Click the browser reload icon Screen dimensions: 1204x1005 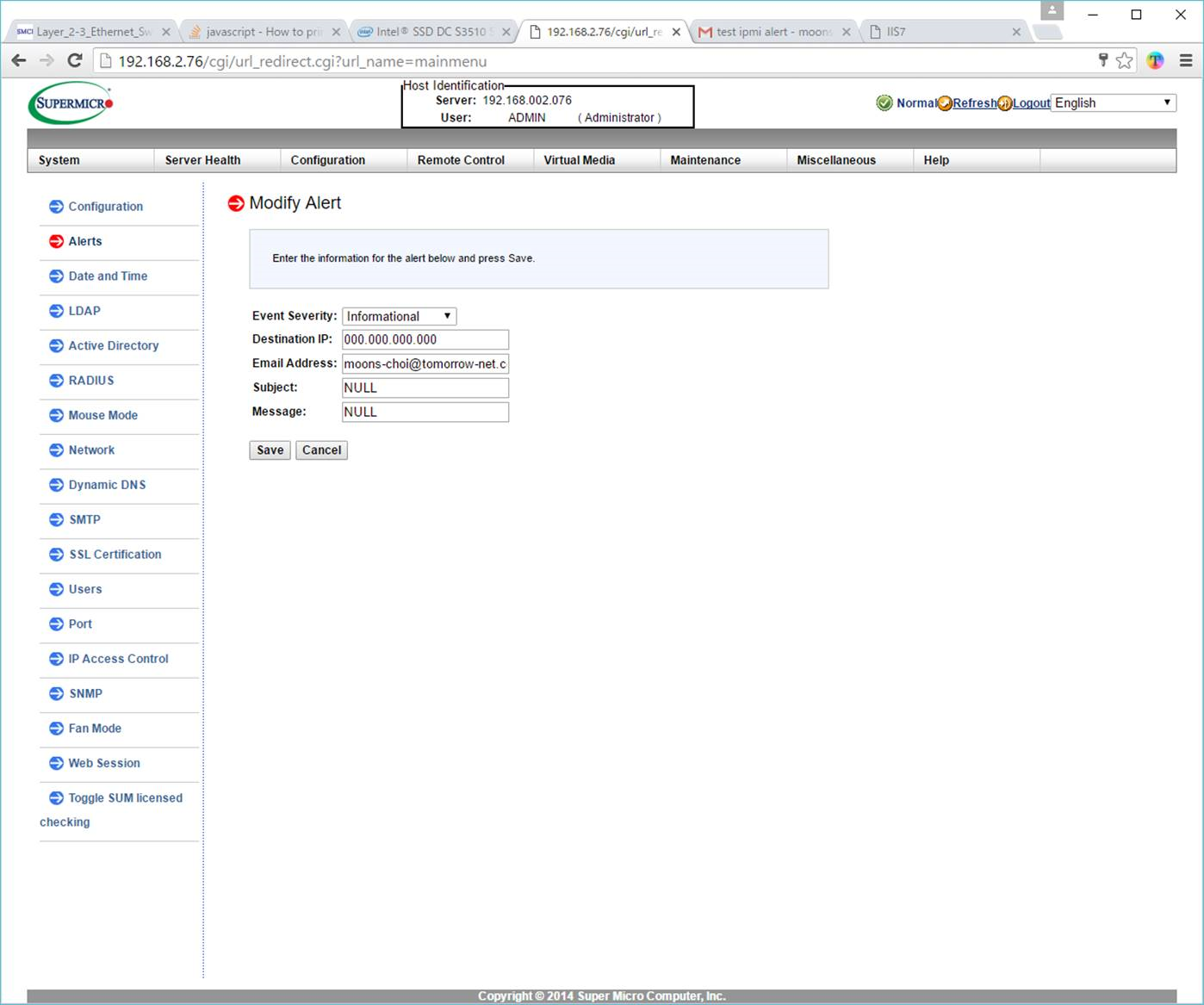click(x=75, y=60)
